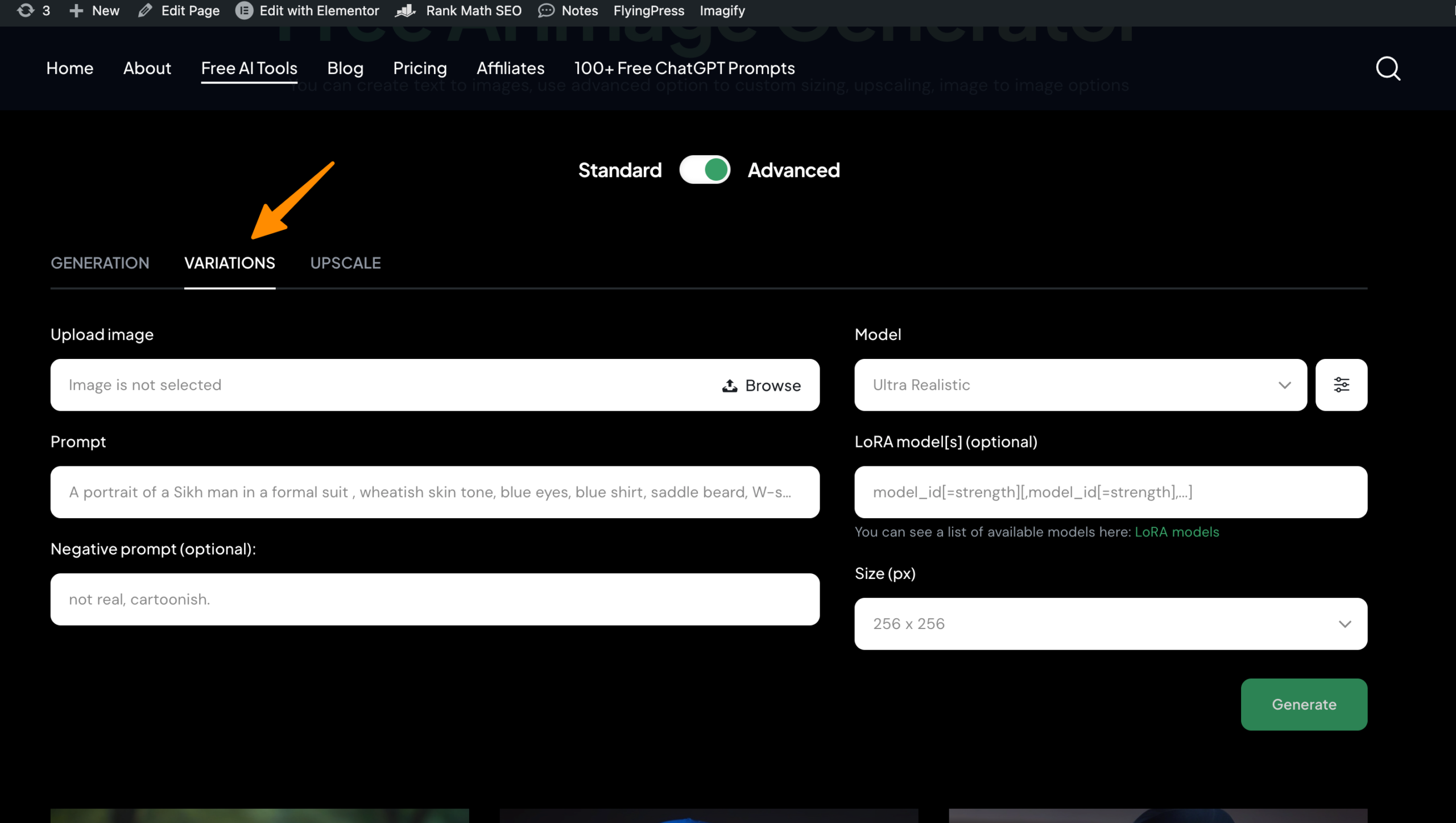Image resolution: width=1456 pixels, height=823 pixels.
Task: Open the Pricing menu item
Action: tap(420, 68)
